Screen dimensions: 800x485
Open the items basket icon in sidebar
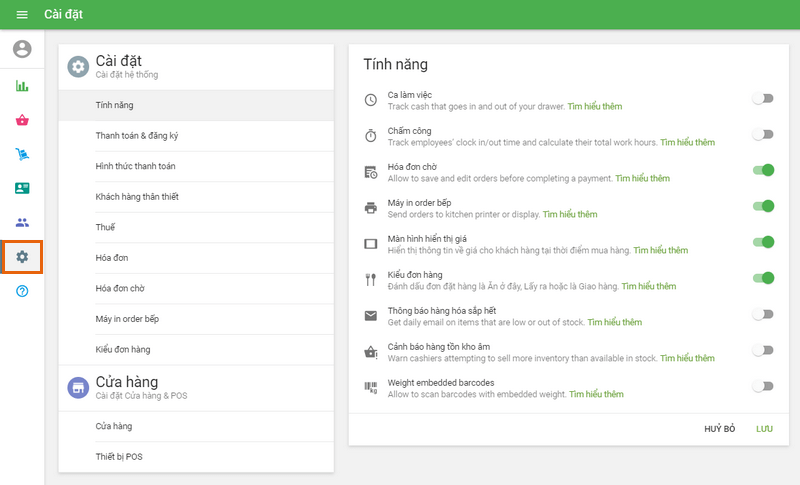click(22, 120)
